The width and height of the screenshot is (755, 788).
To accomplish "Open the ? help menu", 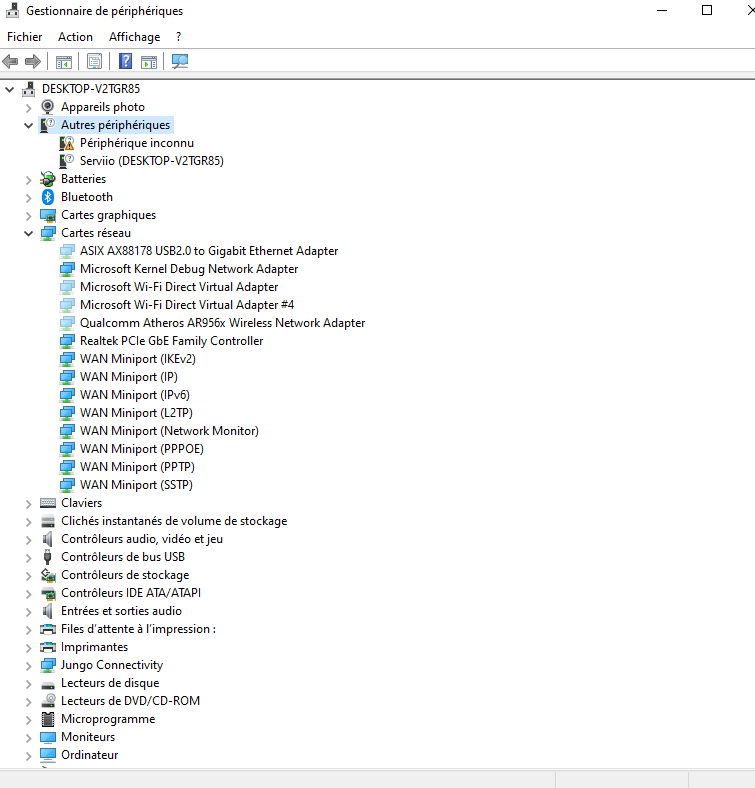I will 178,37.
